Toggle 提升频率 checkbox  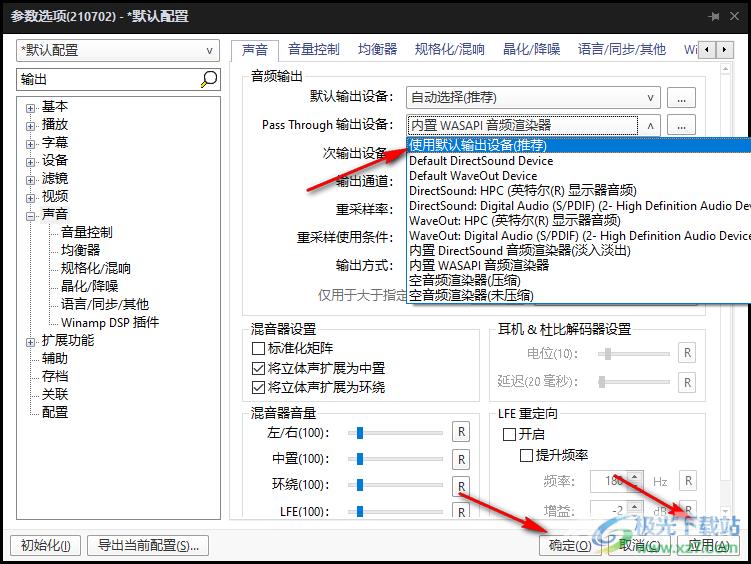coord(526,455)
